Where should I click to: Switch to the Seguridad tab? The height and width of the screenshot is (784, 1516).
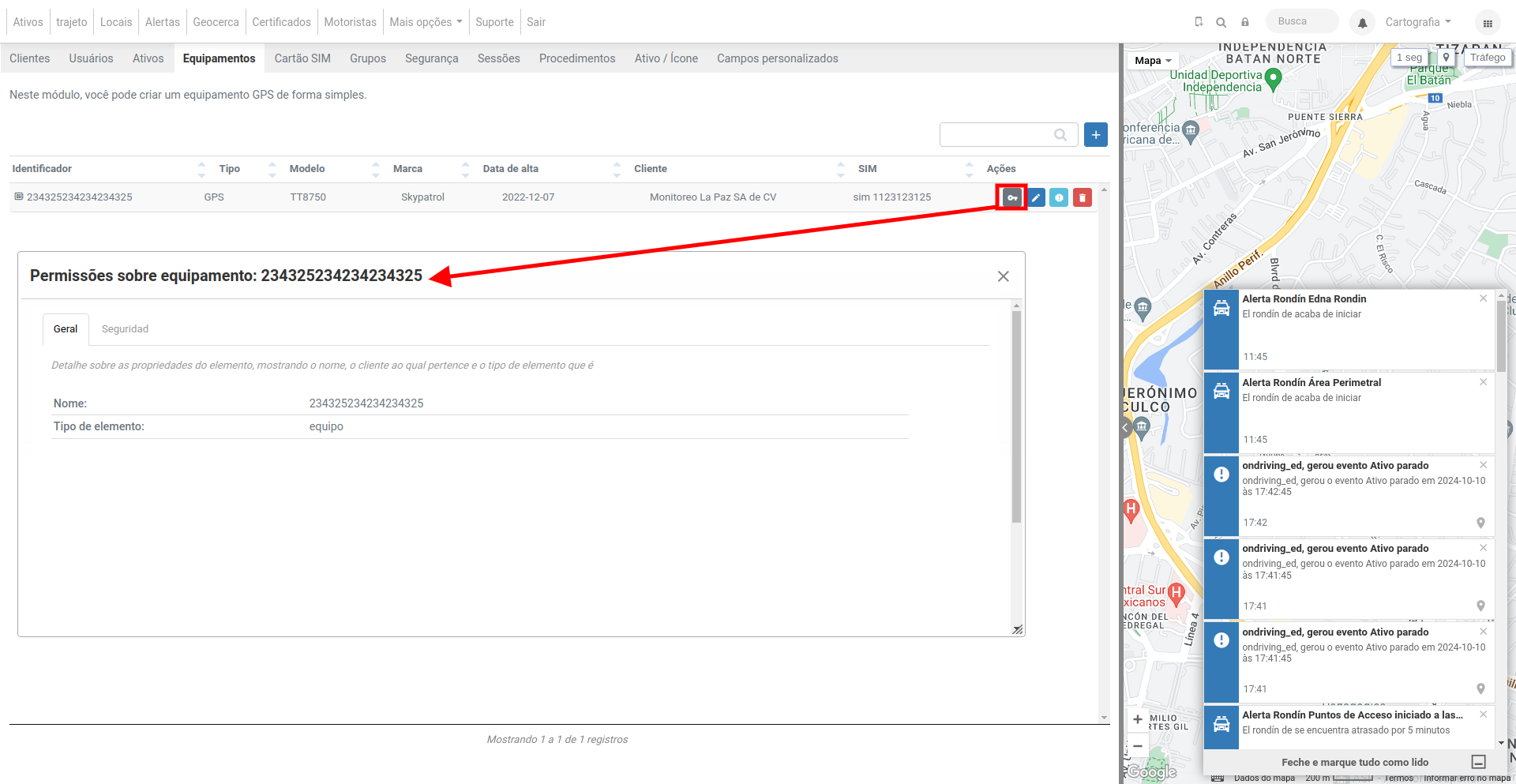tap(125, 329)
